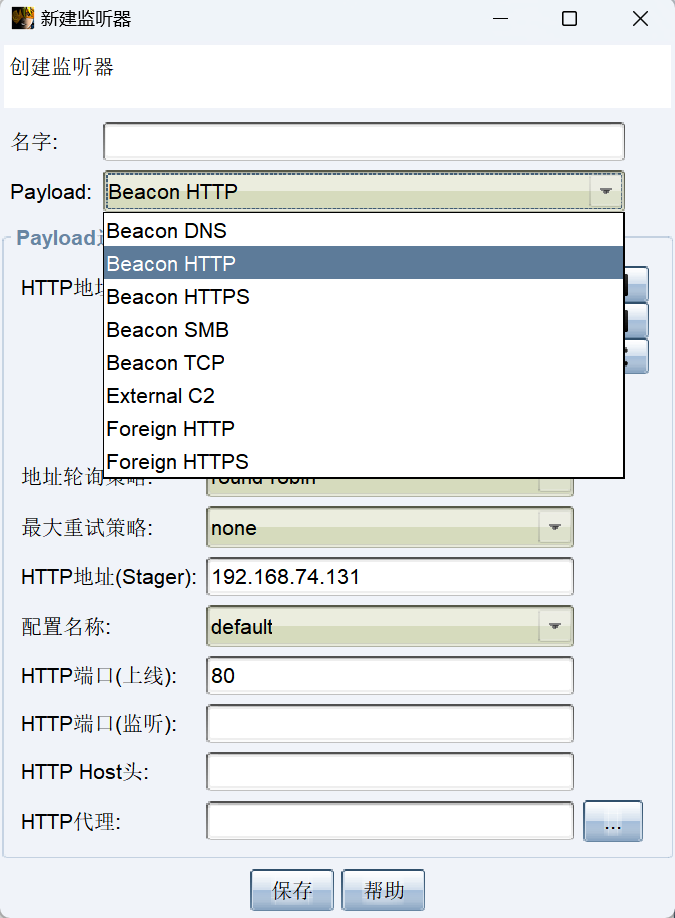Click the Cobalt Strike window title icon
This screenshot has width=675, height=918.
point(22,18)
